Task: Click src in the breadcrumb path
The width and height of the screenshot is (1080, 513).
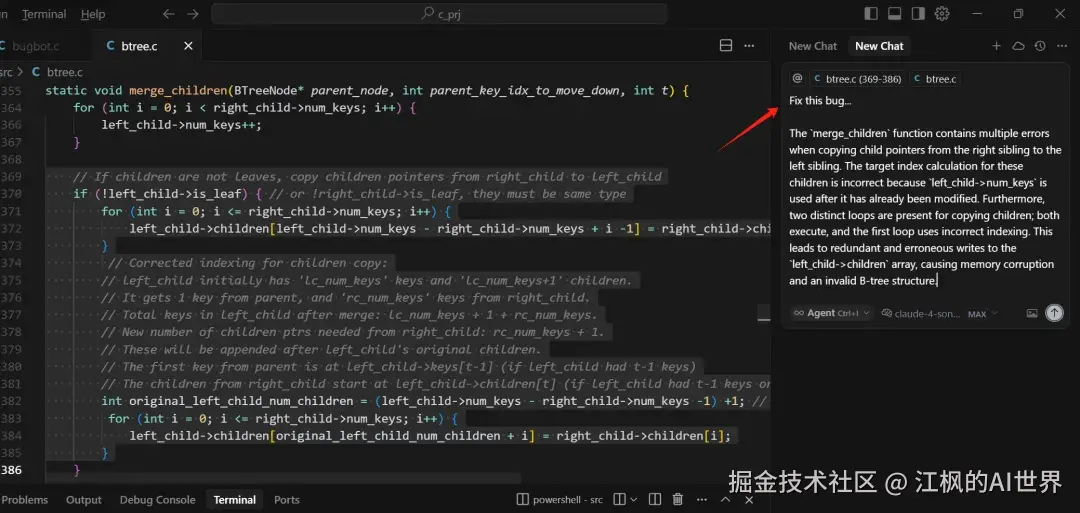Action: pyautogui.click(x=6, y=72)
